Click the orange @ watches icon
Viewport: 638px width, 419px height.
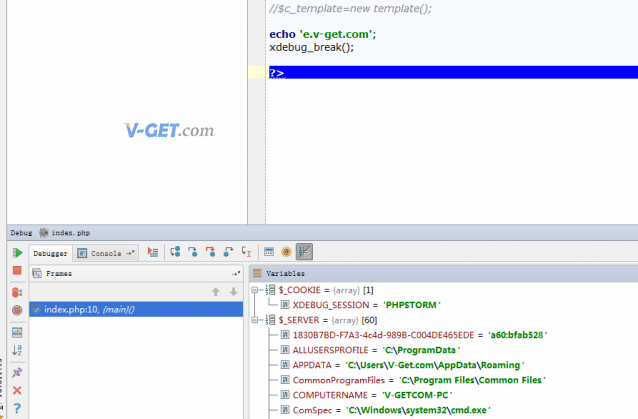[x=286, y=252]
